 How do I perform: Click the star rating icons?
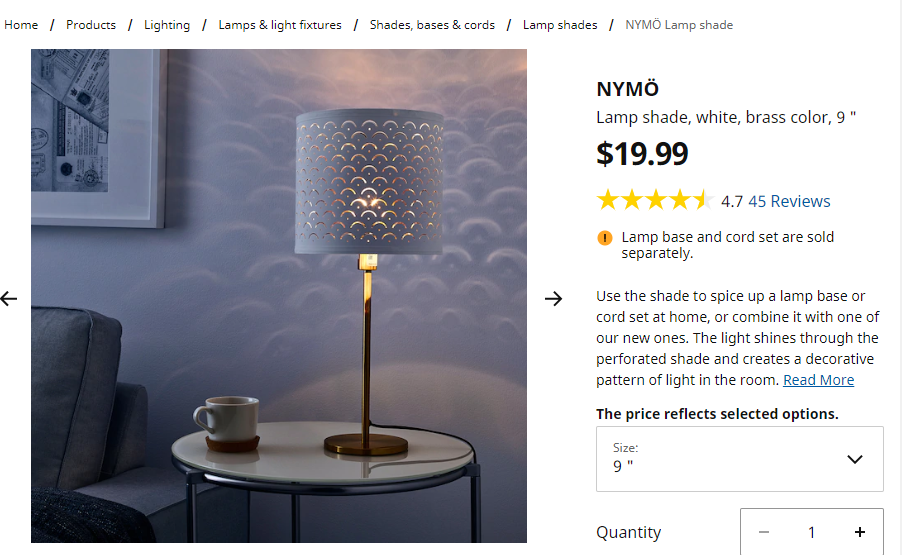tap(653, 201)
